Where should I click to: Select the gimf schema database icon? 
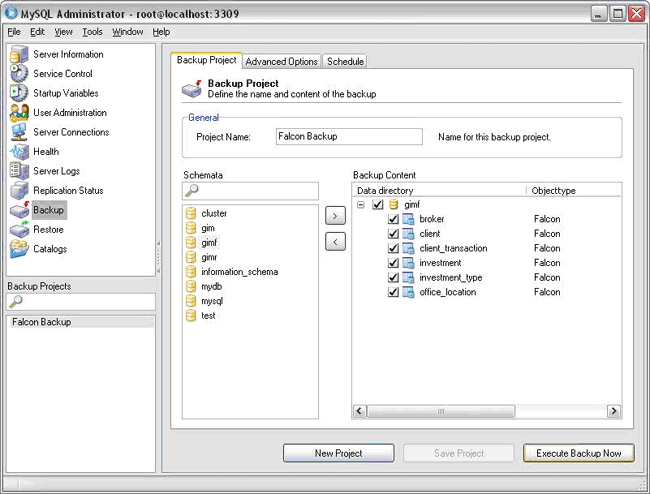pyautogui.click(x=191, y=242)
